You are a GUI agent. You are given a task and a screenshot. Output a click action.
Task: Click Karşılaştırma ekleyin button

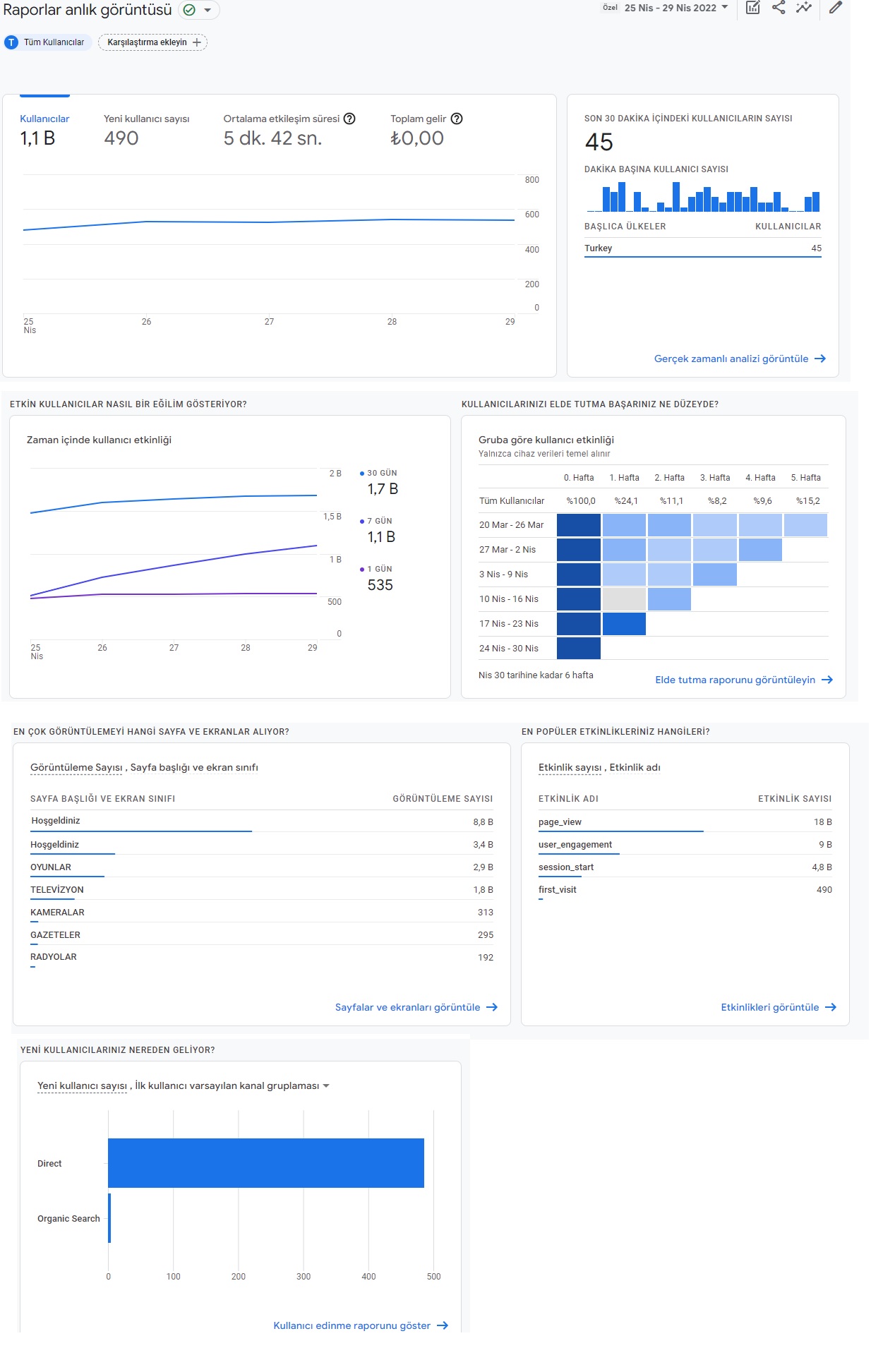[153, 42]
